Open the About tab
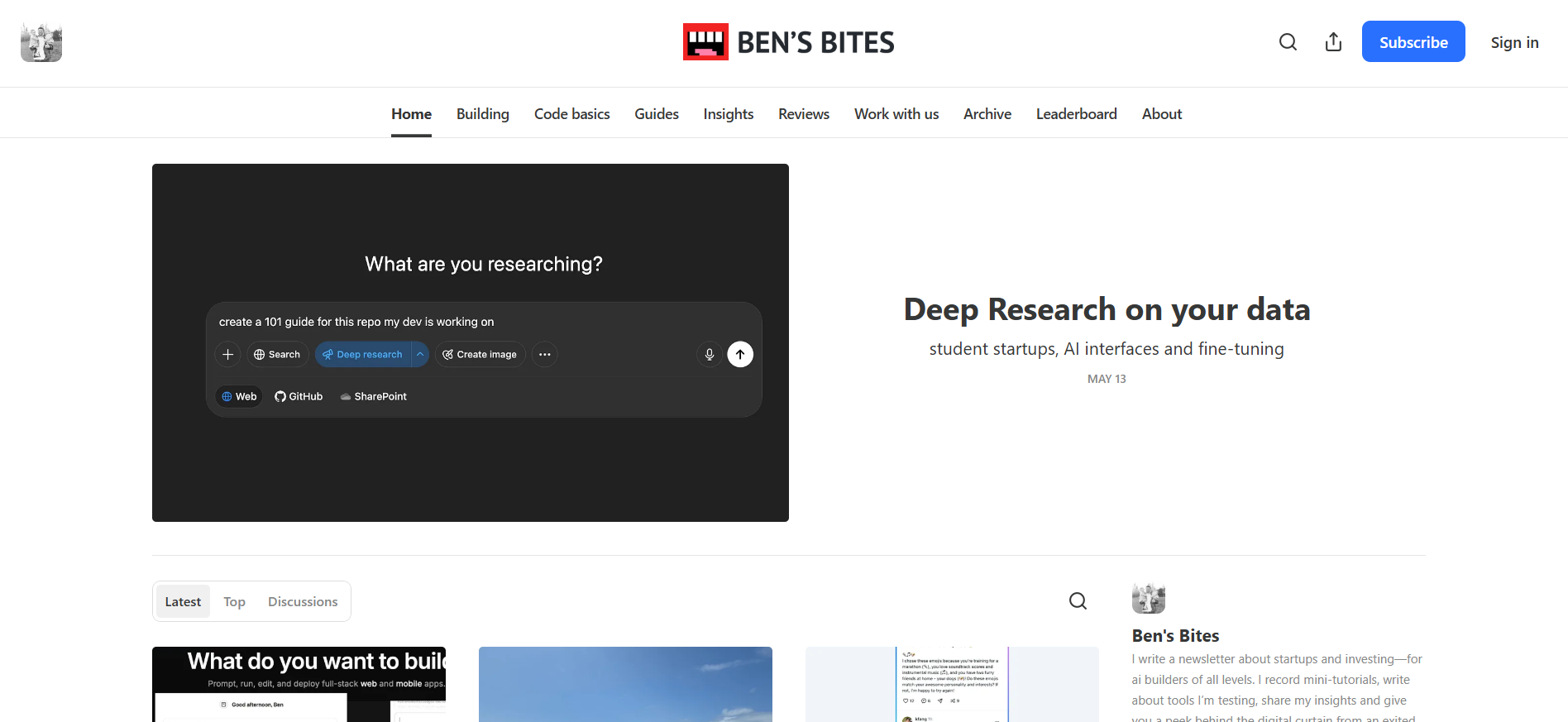The width and height of the screenshot is (1568, 722). [1162, 114]
